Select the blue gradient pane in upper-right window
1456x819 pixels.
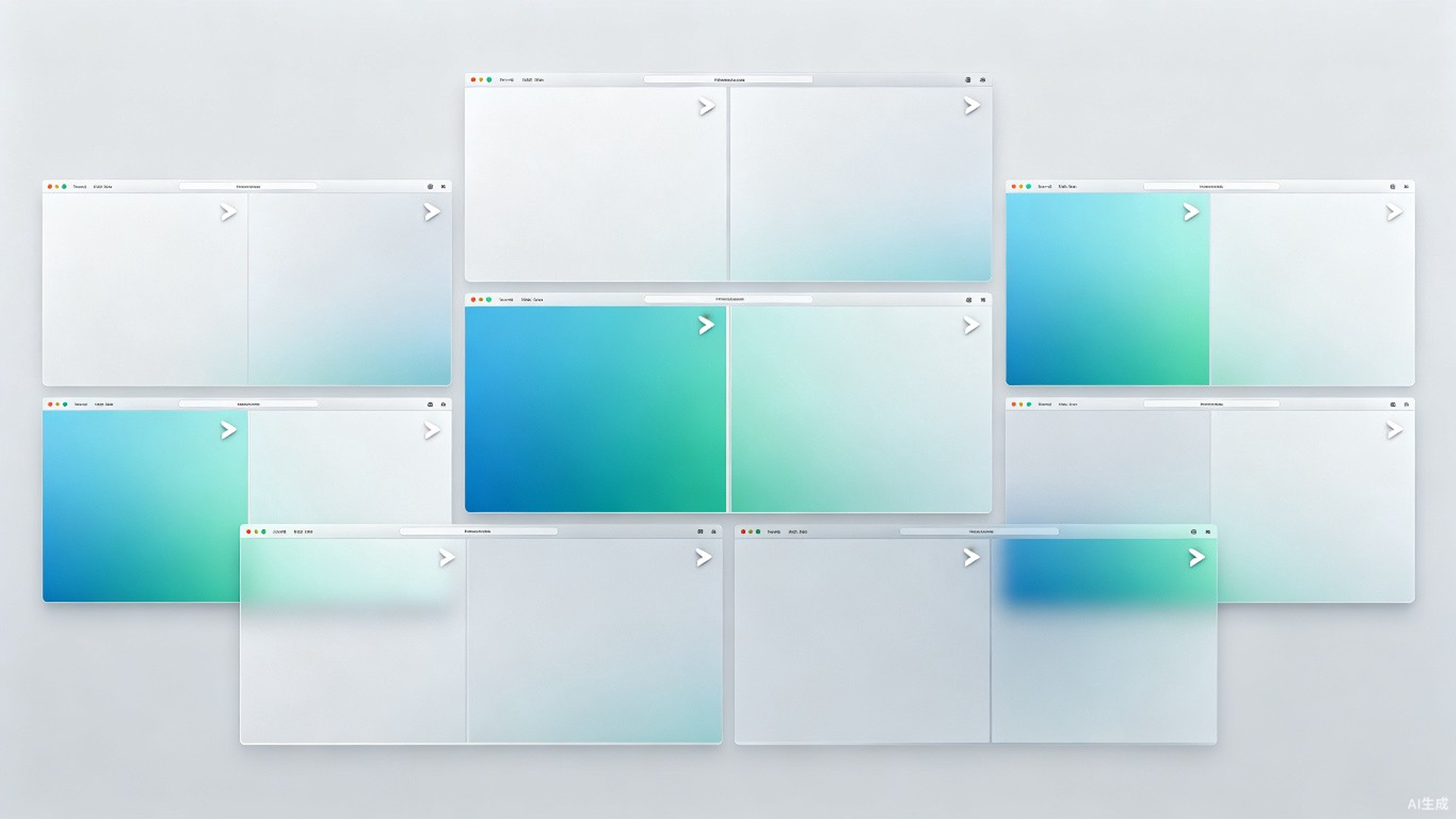pos(1107,289)
